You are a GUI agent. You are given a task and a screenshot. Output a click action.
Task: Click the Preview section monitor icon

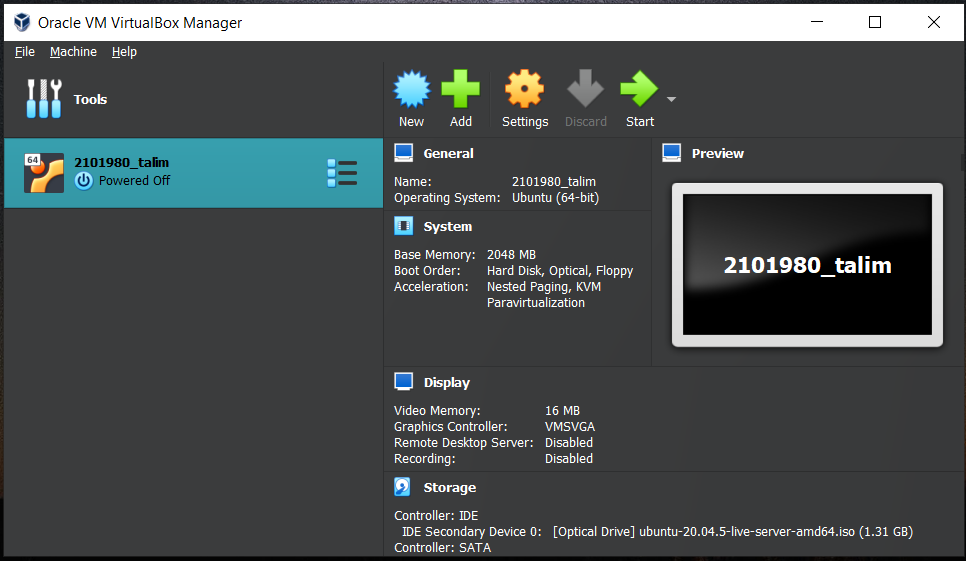[x=672, y=153]
